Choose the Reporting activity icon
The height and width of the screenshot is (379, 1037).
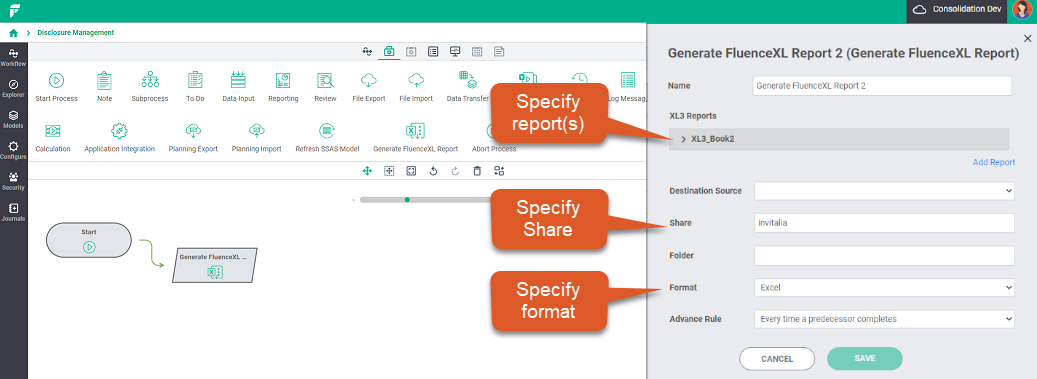(x=283, y=81)
